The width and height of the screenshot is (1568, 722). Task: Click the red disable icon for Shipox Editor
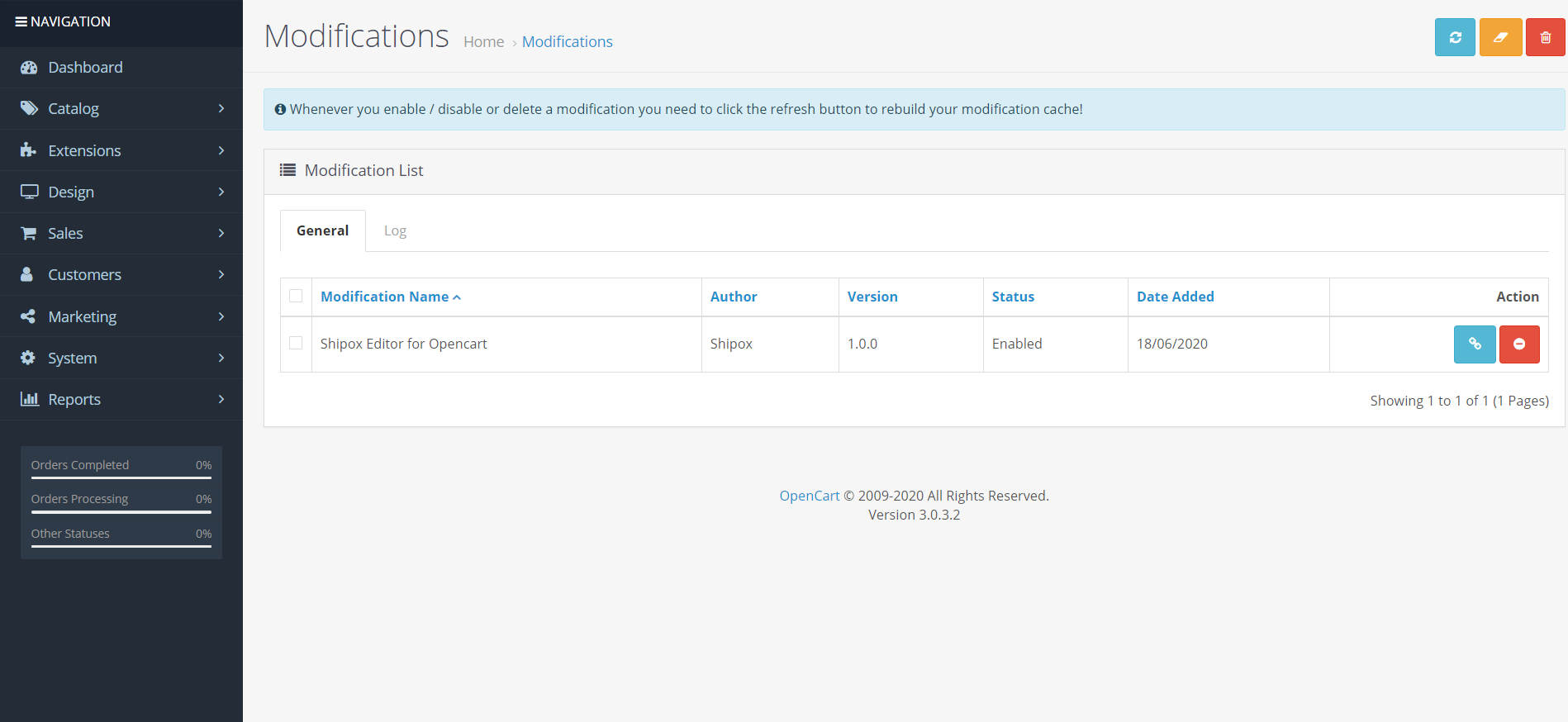coord(1519,344)
